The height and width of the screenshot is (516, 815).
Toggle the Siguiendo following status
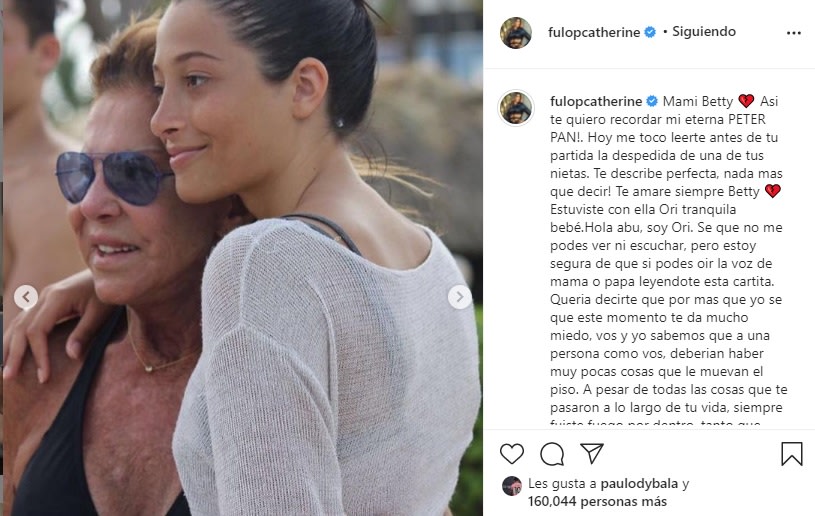pos(704,32)
